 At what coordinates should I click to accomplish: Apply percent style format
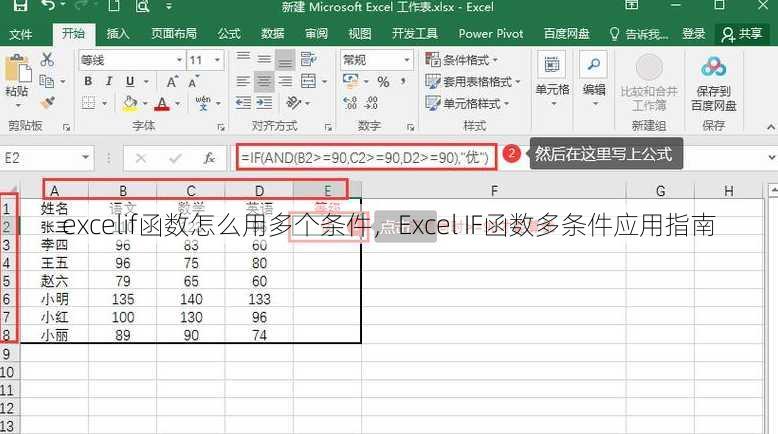[x=383, y=81]
